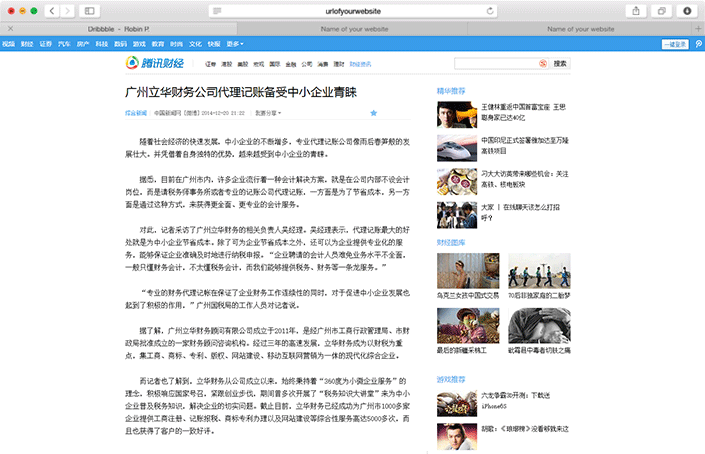Viewport: 705px width, 454px height.
Task: Click the urlofyourwebsite address bar
Action: pos(351,10)
